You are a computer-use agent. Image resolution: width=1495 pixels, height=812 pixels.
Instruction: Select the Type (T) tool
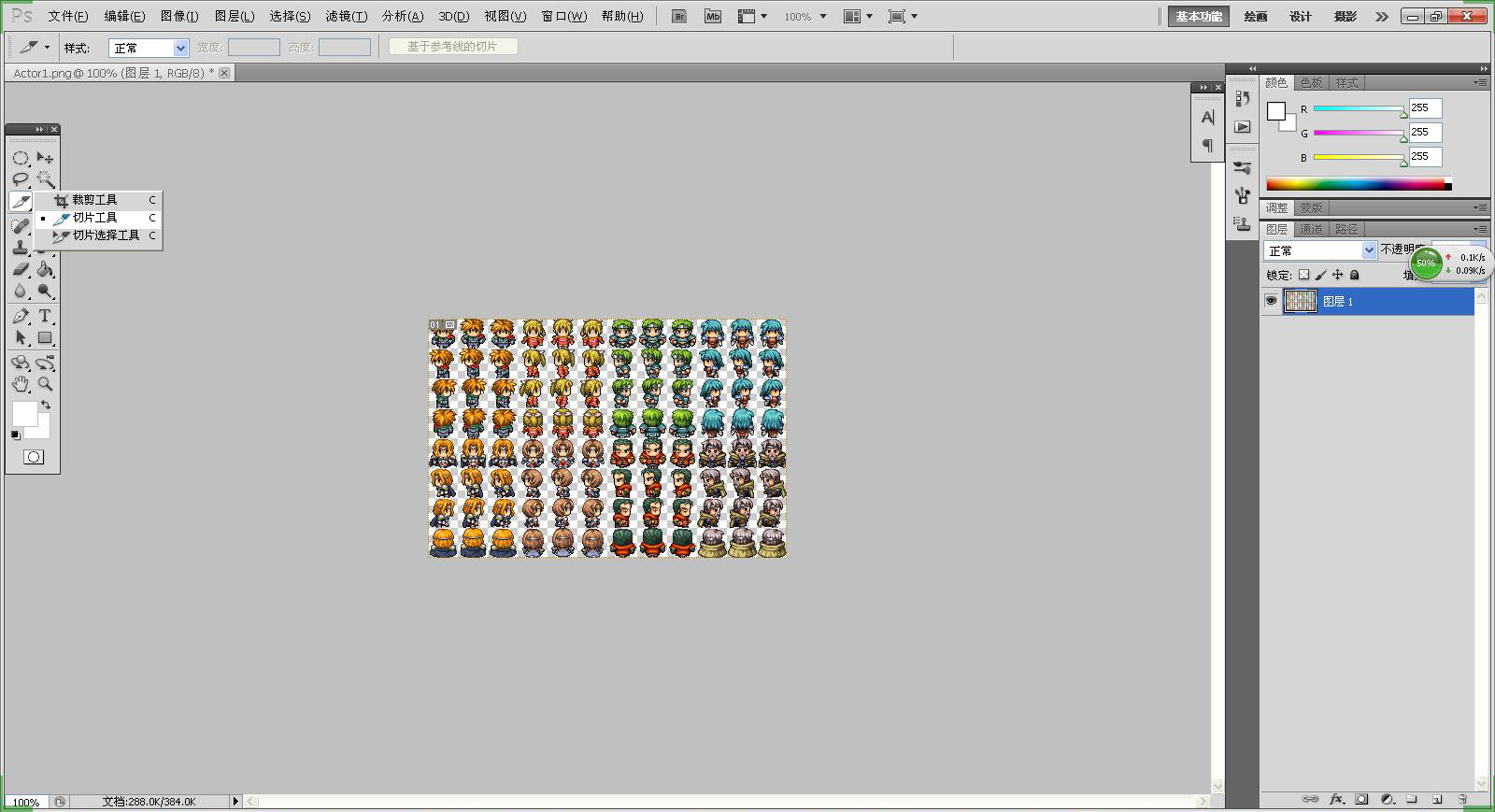(x=45, y=317)
